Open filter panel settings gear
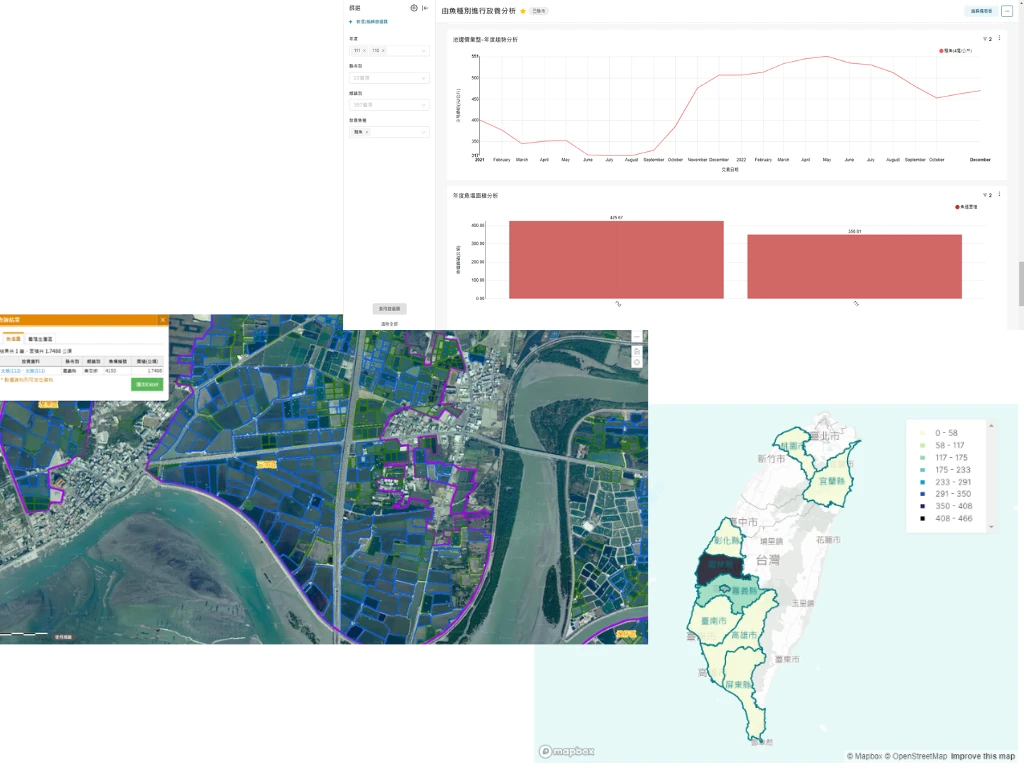 point(414,8)
